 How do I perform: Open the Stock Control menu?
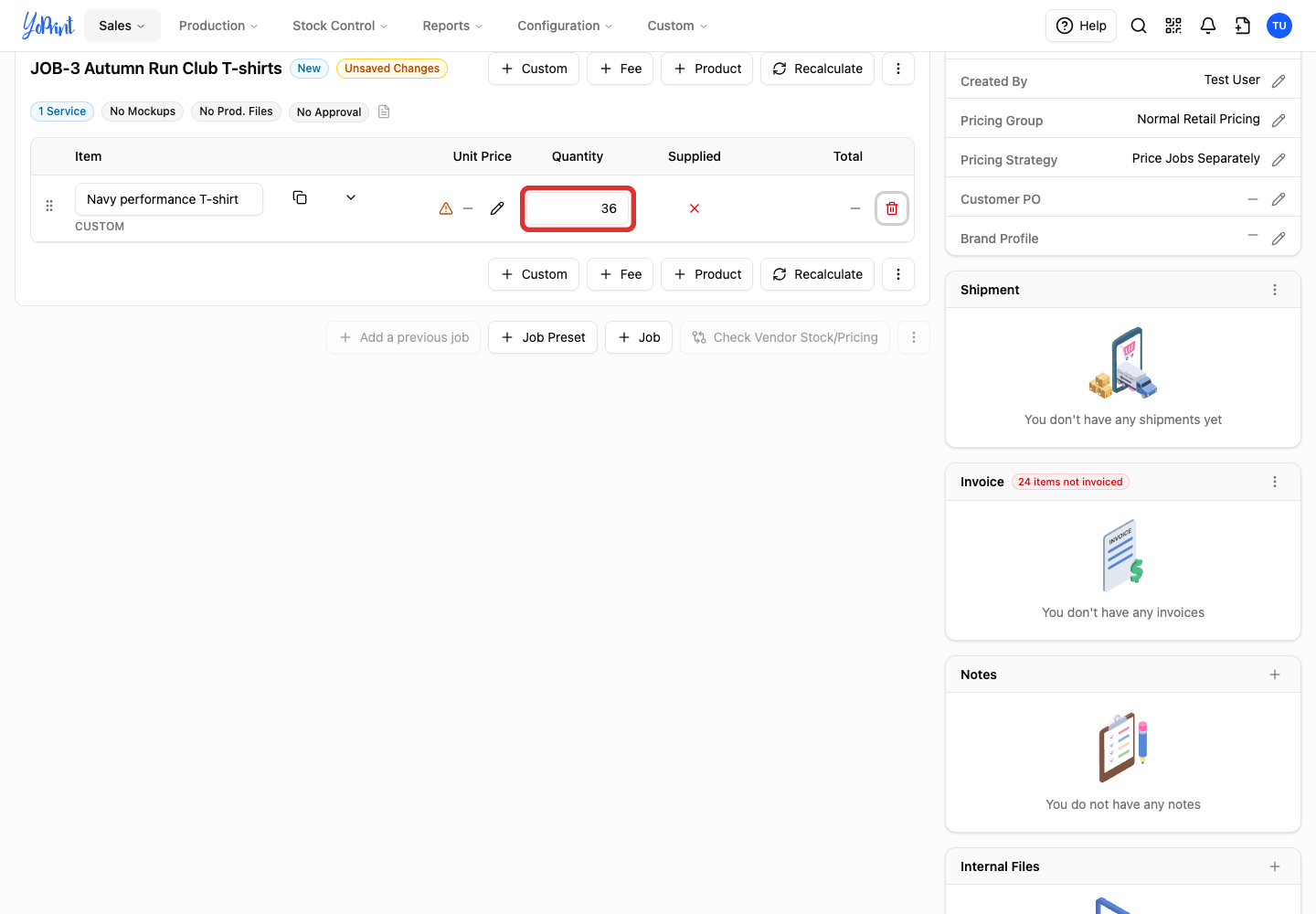[x=340, y=26]
